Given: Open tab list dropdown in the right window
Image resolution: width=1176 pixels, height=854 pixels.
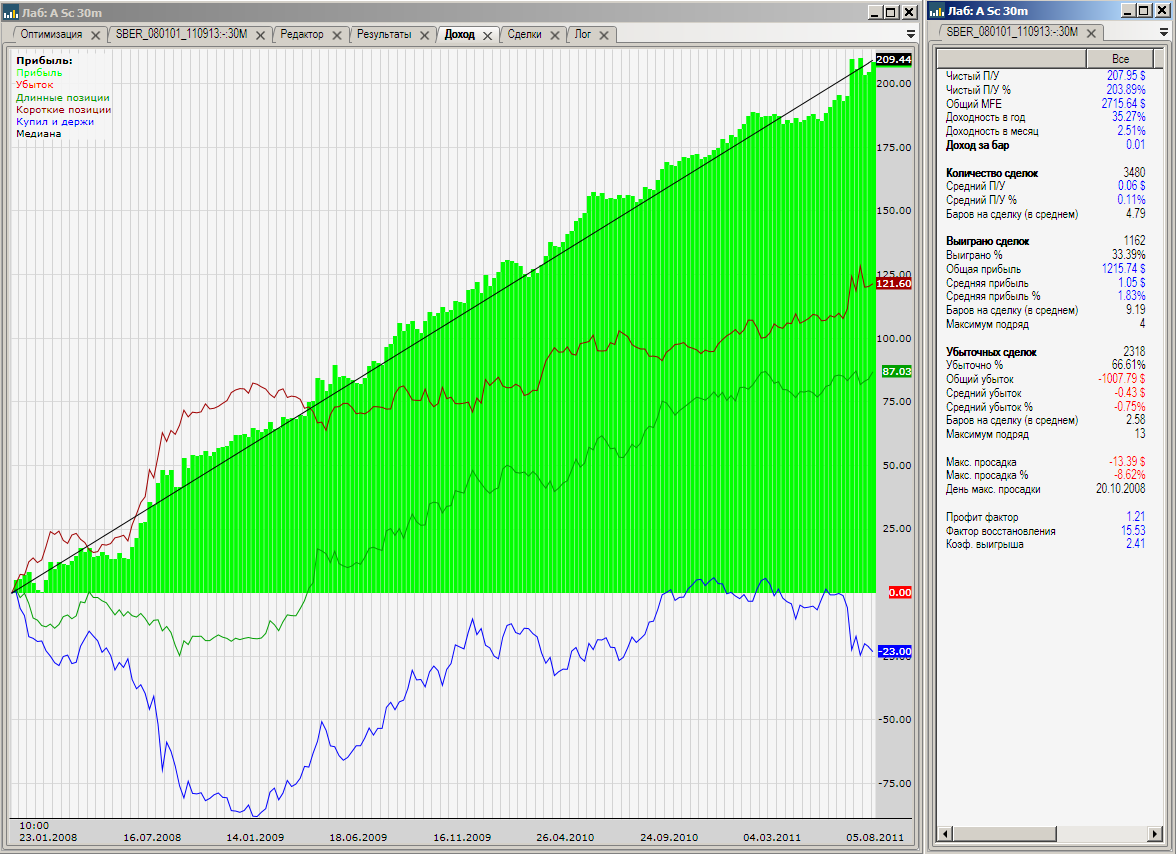Looking at the screenshot, I should [1164, 32].
